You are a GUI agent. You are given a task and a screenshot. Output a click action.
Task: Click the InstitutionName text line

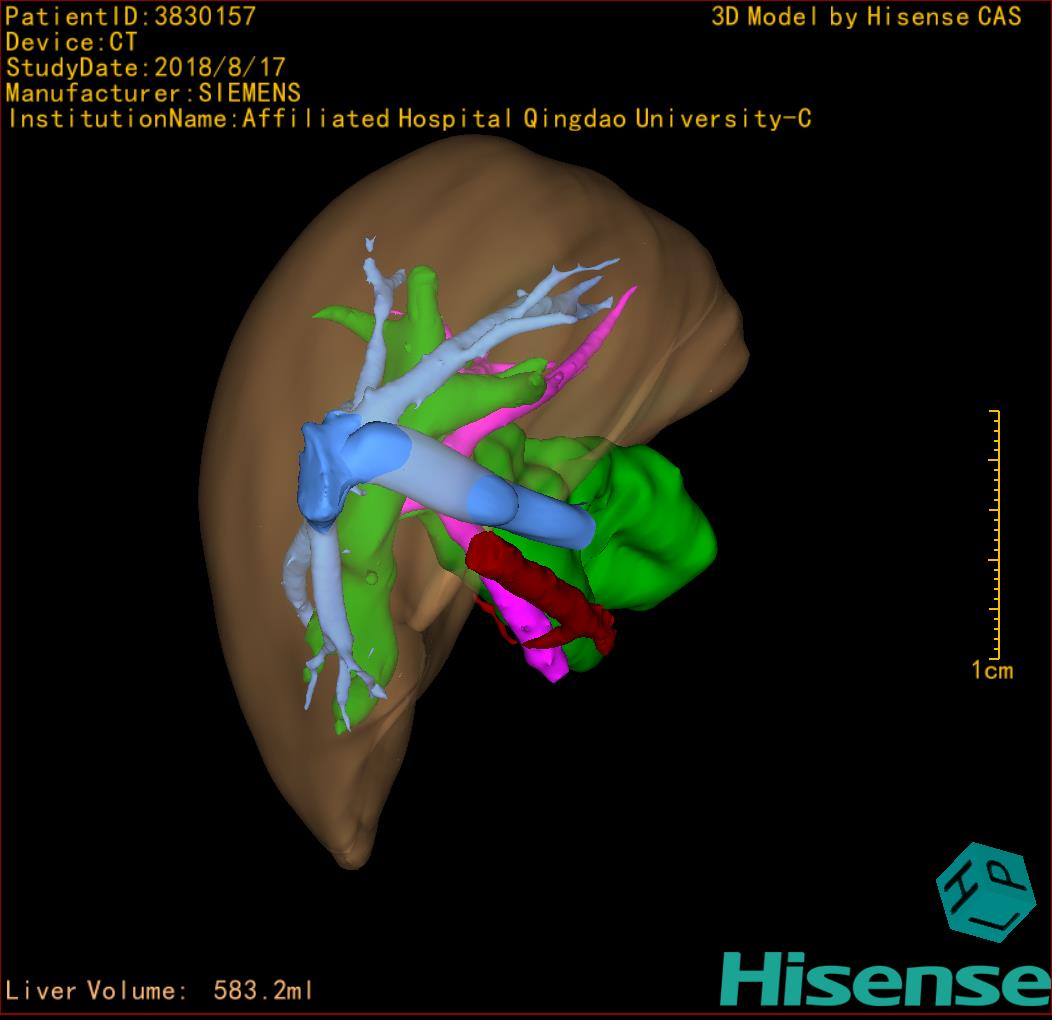pyautogui.click(x=409, y=119)
